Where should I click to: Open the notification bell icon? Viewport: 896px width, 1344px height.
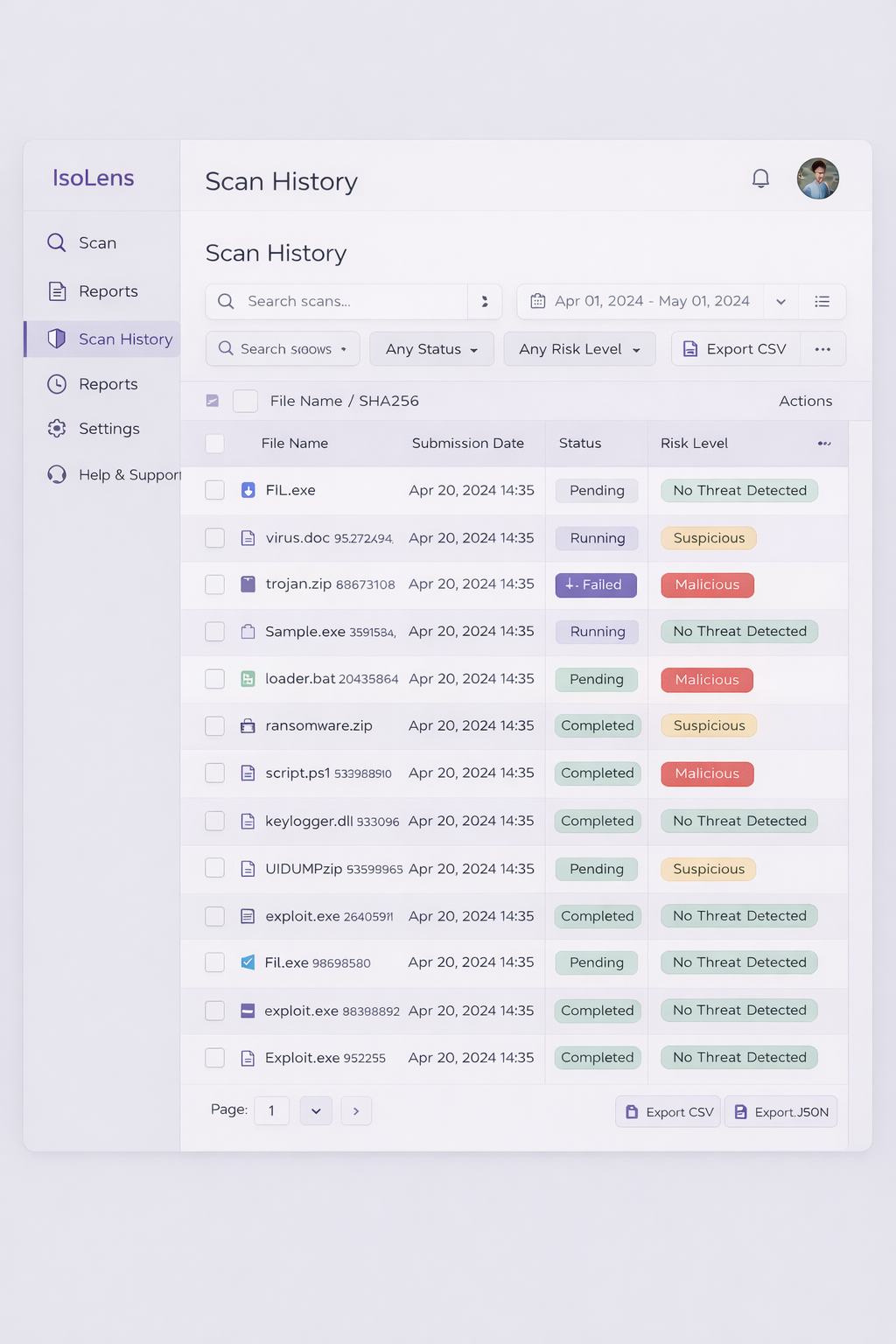760,178
